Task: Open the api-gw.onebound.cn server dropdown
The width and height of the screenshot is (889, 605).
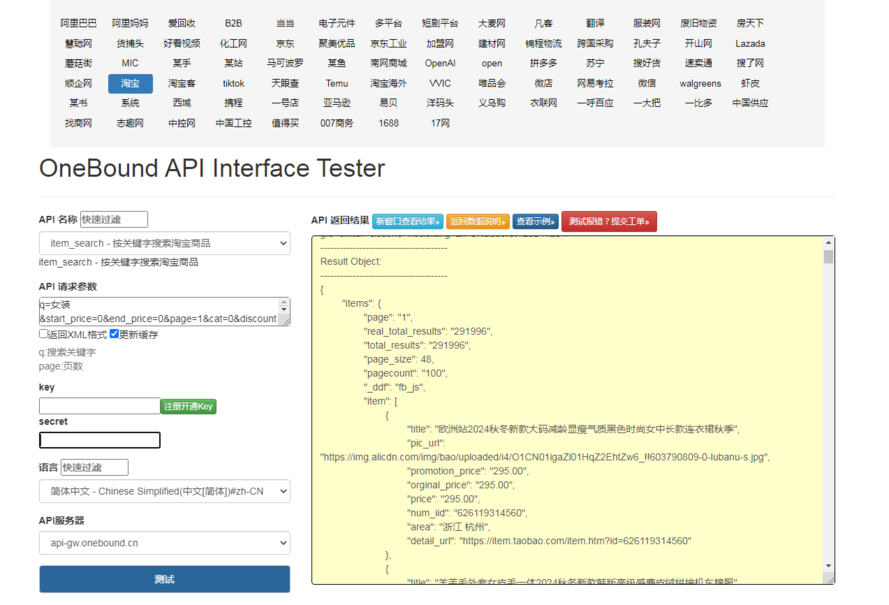Action: pos(164,543)
